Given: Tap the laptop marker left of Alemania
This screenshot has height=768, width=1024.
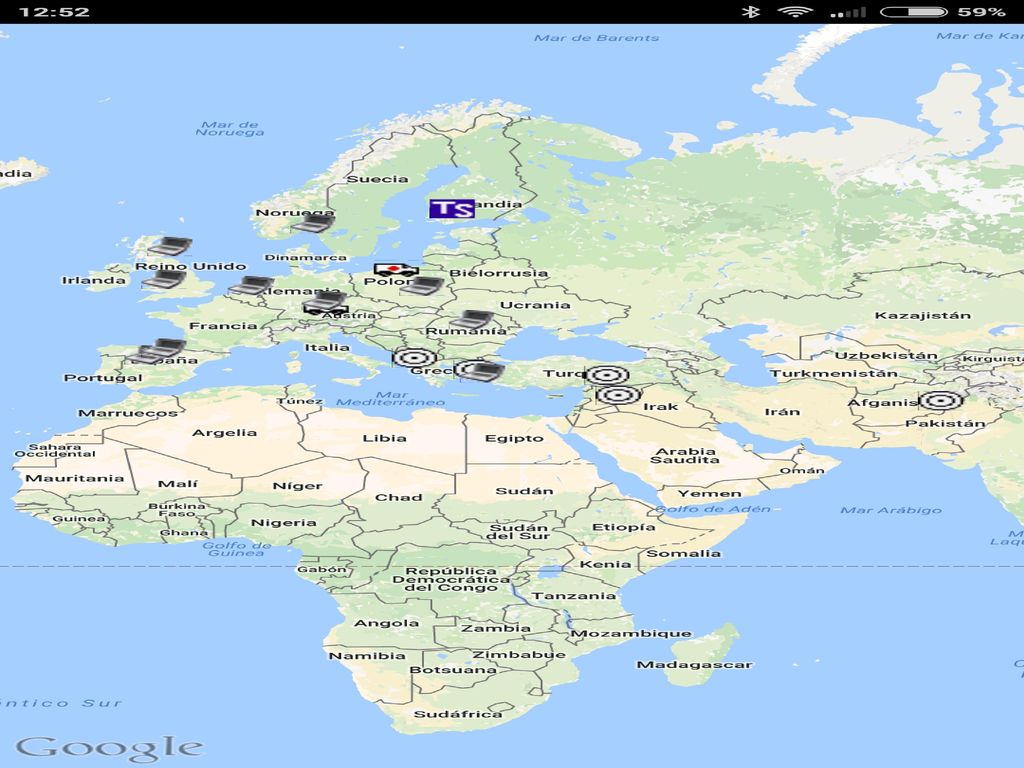Looking at the screenshot, I should (251, 285).
